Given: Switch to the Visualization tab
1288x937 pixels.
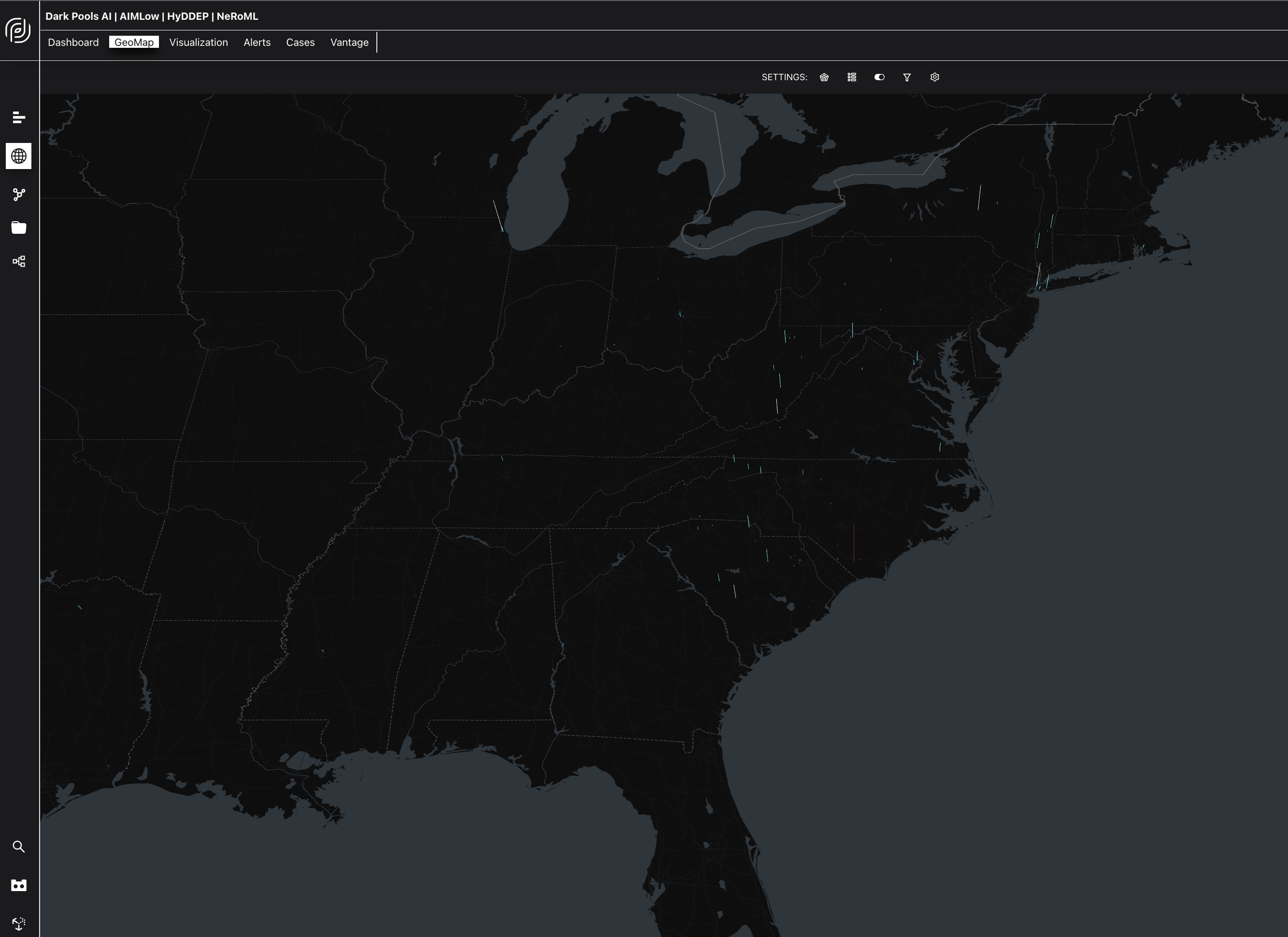Looking at the screenshot, I should (199, 43).
